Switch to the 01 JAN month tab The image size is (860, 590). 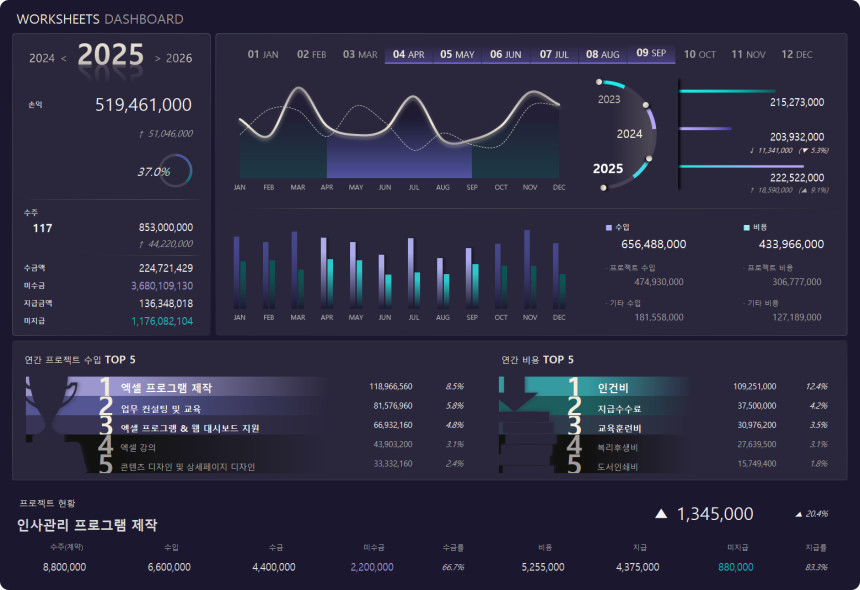point(263,54)
